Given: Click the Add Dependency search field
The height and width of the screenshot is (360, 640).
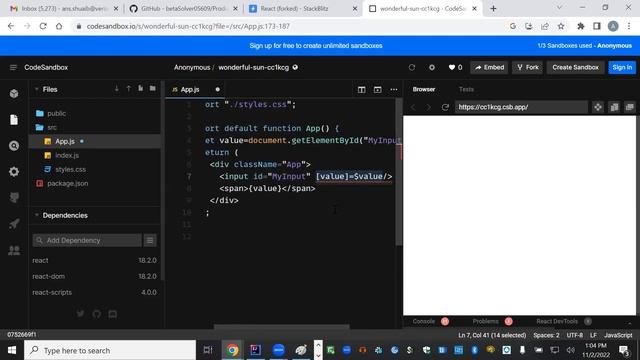Looking at the screenshot, I should pos(87,240).
